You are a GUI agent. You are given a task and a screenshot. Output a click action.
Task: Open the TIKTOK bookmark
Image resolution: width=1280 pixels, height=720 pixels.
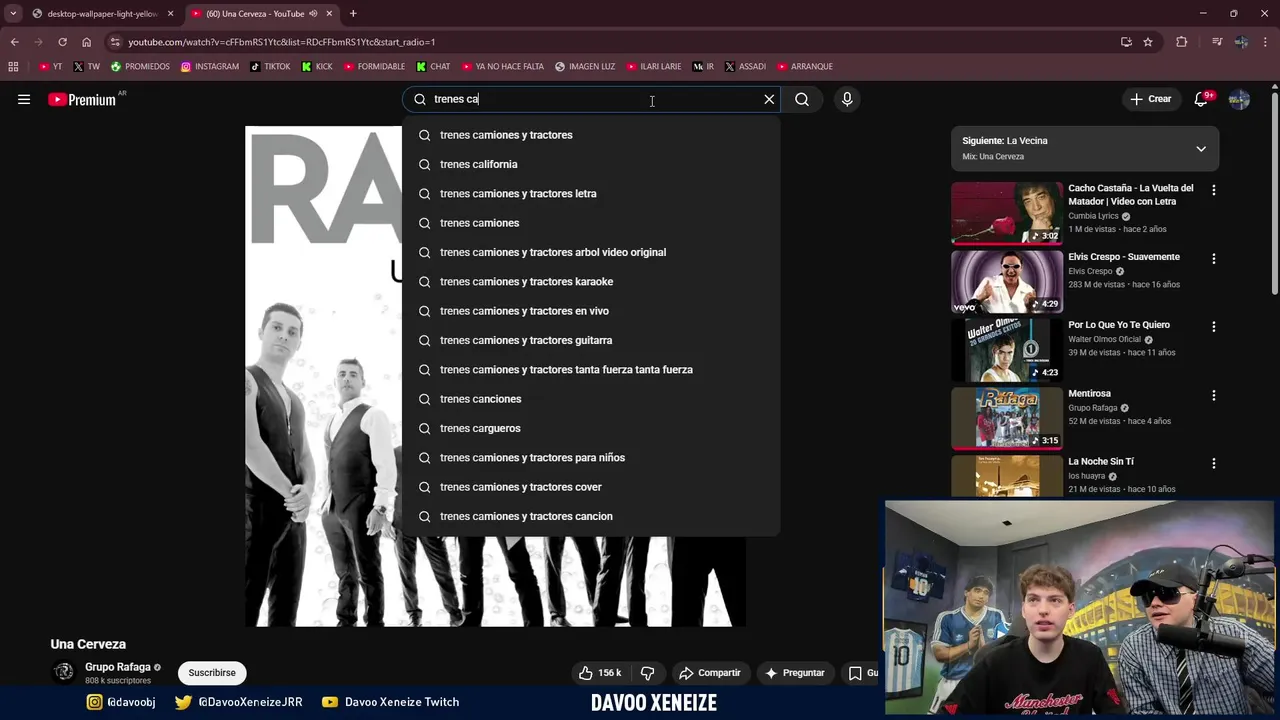coord(270,67)
